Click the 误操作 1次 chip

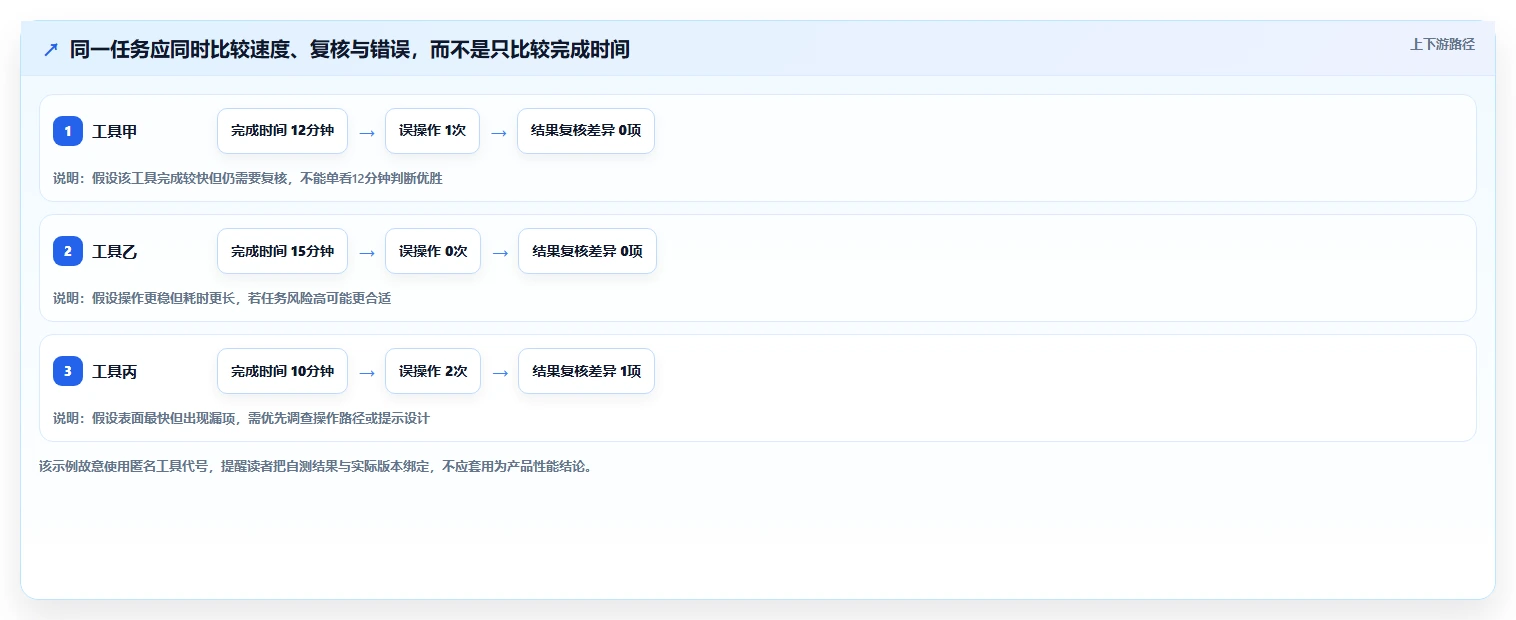tap(432, 131)
